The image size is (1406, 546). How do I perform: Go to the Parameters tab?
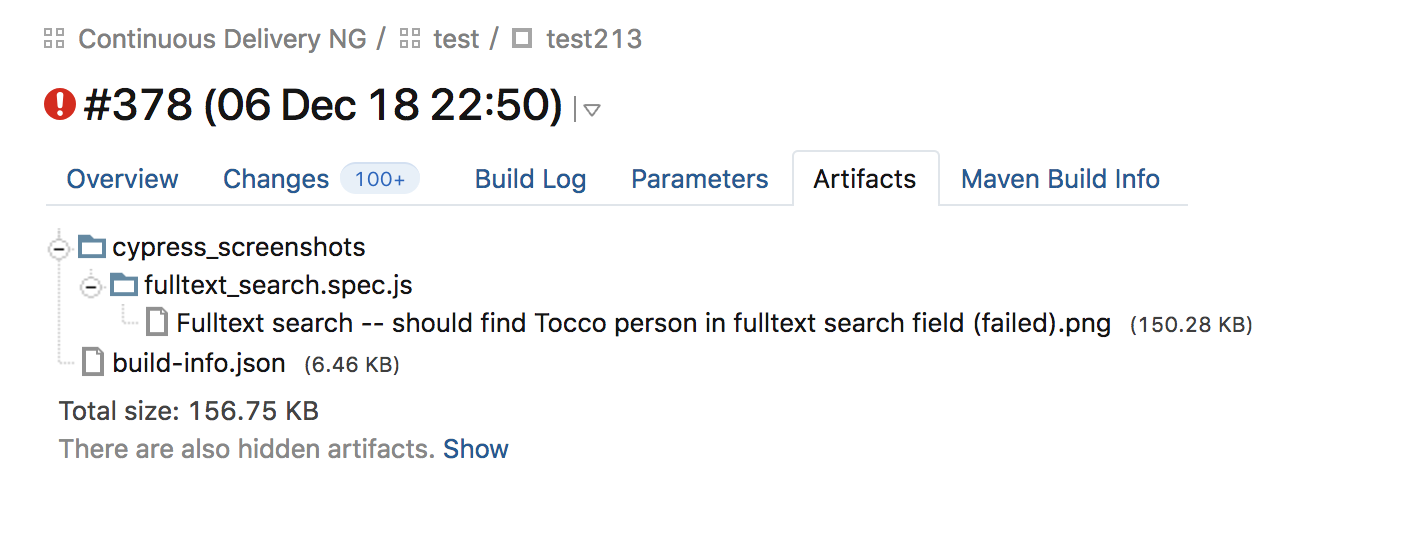700,179
